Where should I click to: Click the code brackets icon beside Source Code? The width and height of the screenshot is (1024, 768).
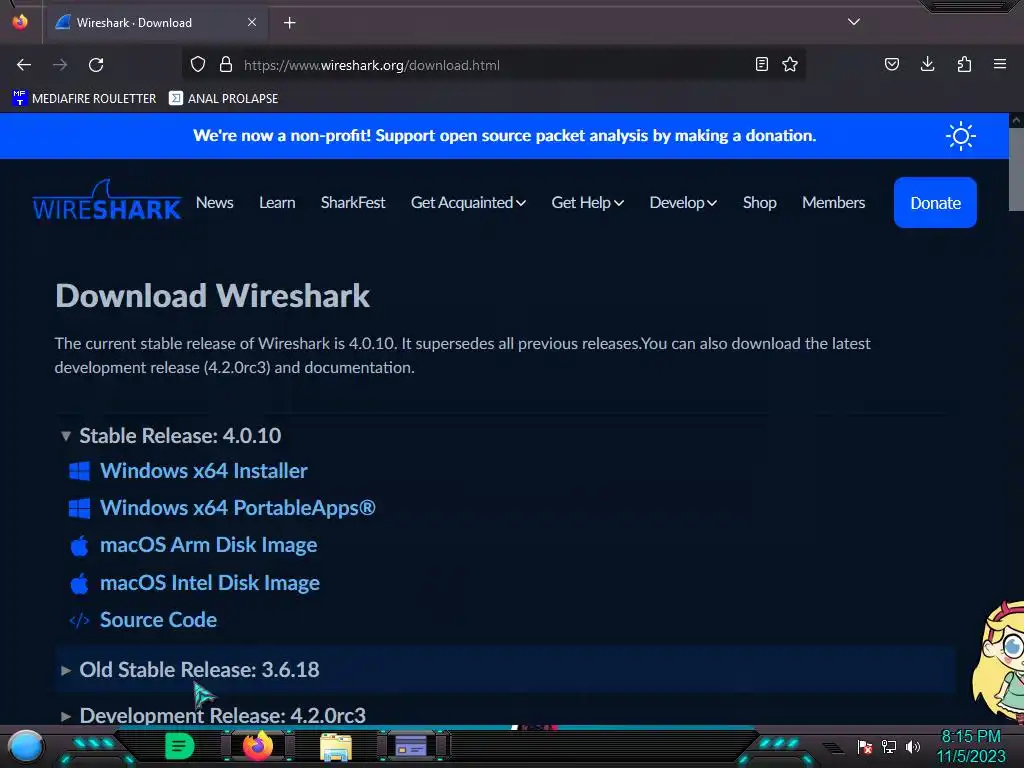click(x=80, y=620)
